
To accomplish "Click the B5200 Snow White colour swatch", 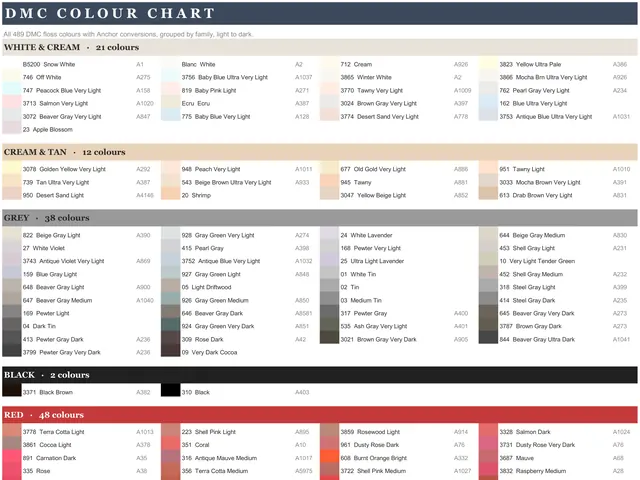I will pos(11,64).
